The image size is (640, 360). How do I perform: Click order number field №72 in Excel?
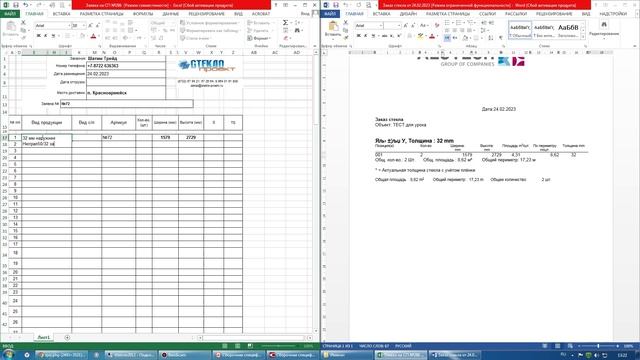click(127, 104)
